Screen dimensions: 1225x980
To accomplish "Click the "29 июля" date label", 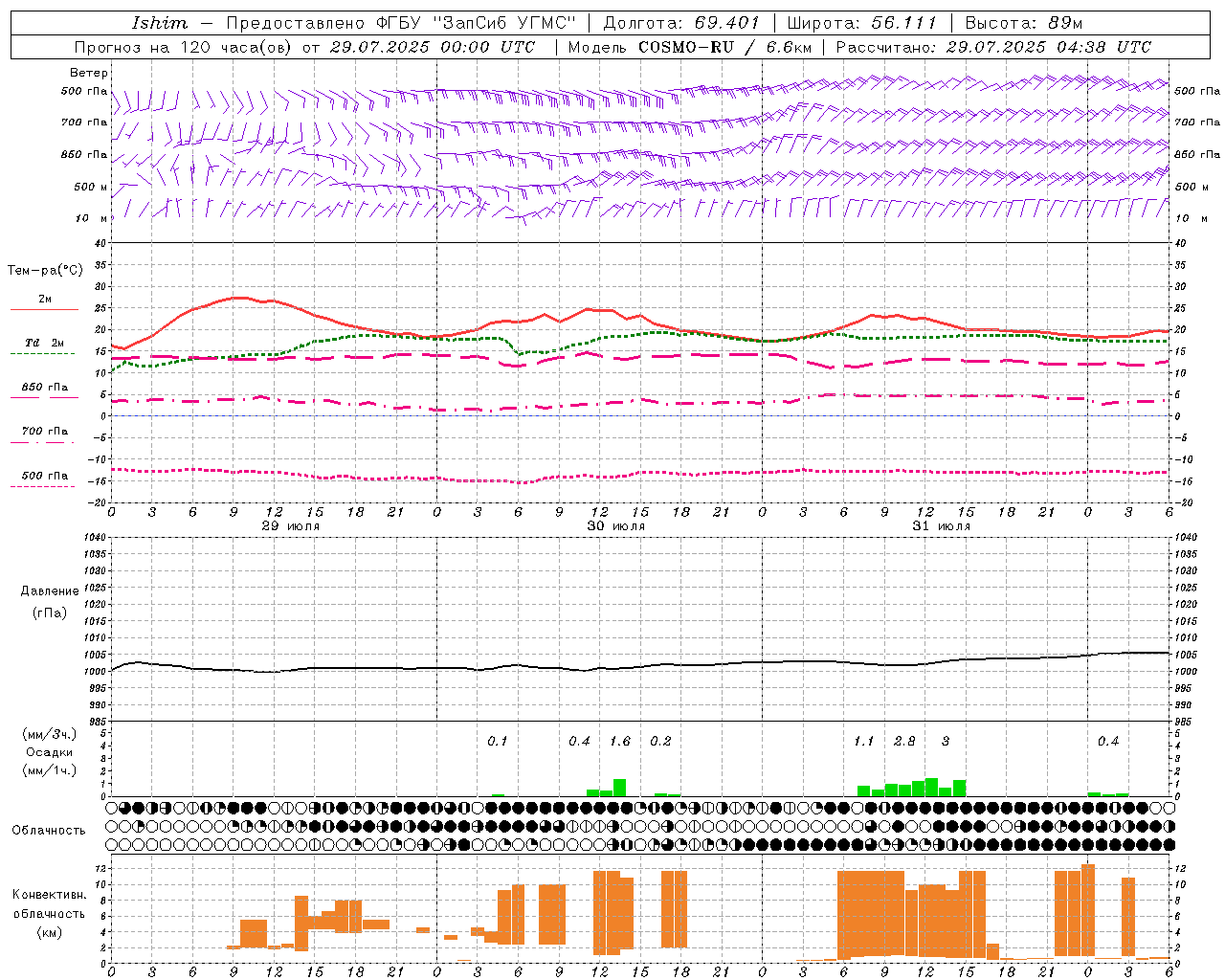I will [291, 526].
